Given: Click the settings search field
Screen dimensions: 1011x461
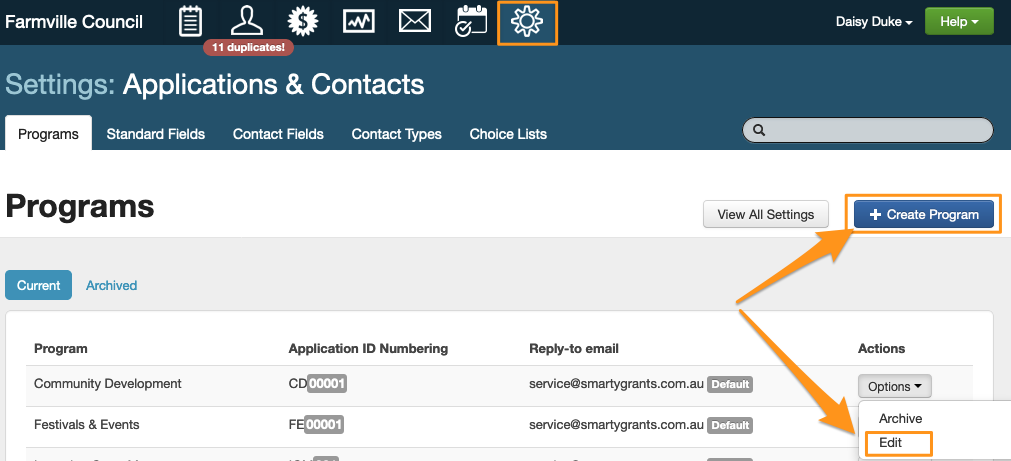Looking at the screenshot, I should pyautogui.click(x=867, y=130).
